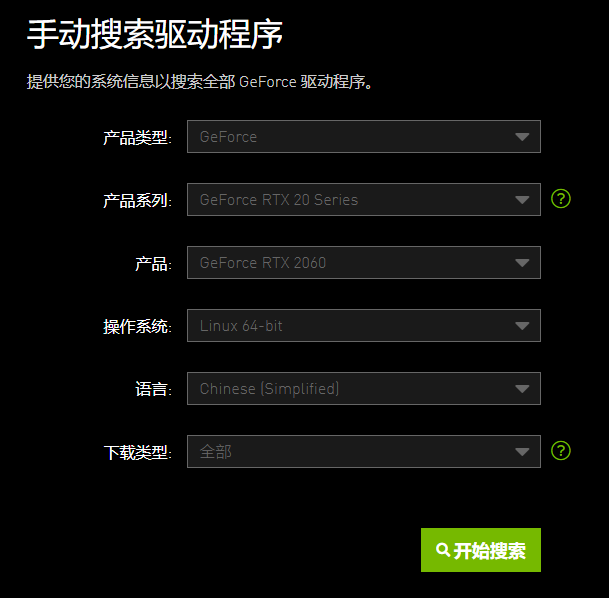This screenshot has width=609, height=598.
Task: Open the Chinese (Simplified) language dropdown
Action: (364, 389)
